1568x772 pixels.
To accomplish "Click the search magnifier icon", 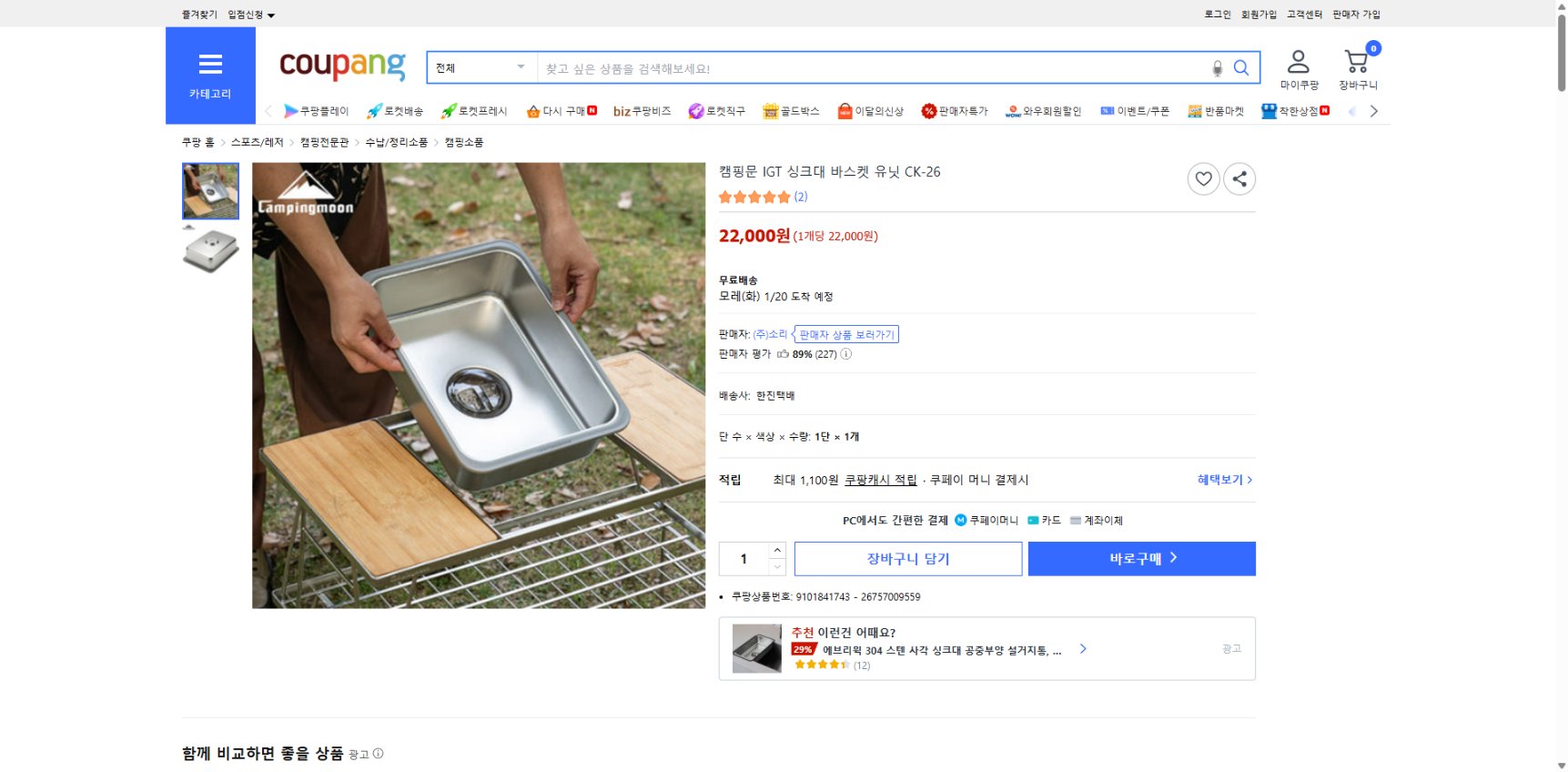I will point(1241,66).
